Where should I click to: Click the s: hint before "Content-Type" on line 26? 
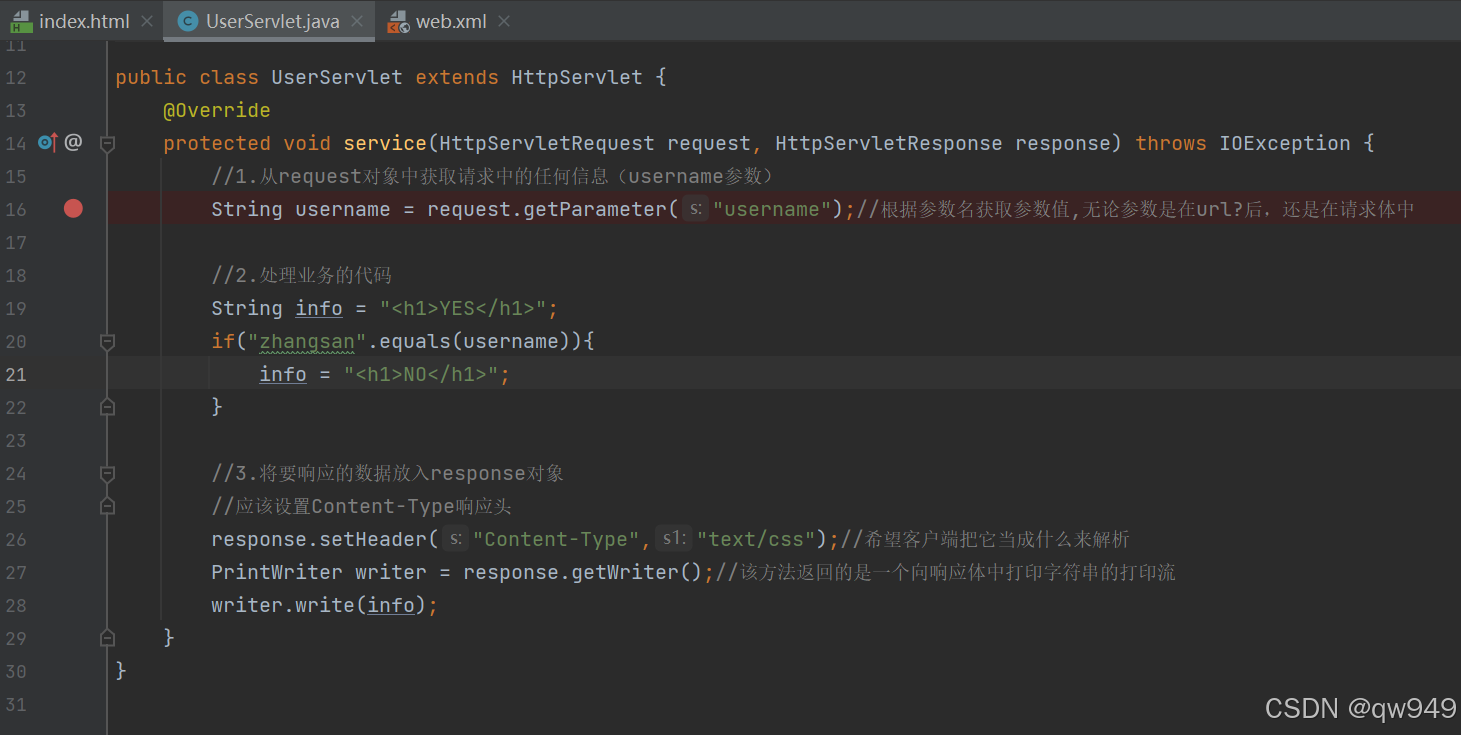(x=456, y=539)
